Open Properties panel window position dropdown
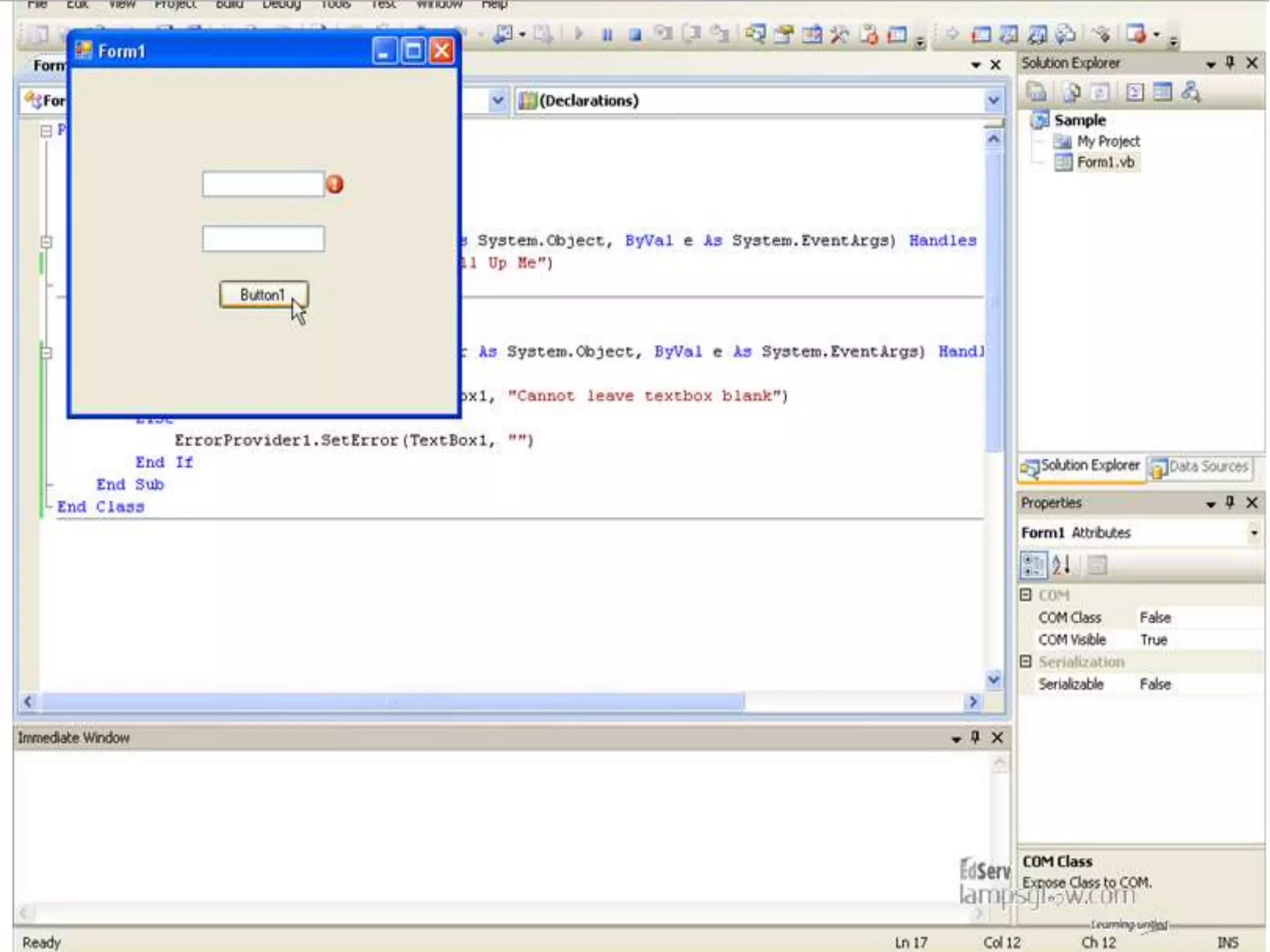 (1211, 503)
